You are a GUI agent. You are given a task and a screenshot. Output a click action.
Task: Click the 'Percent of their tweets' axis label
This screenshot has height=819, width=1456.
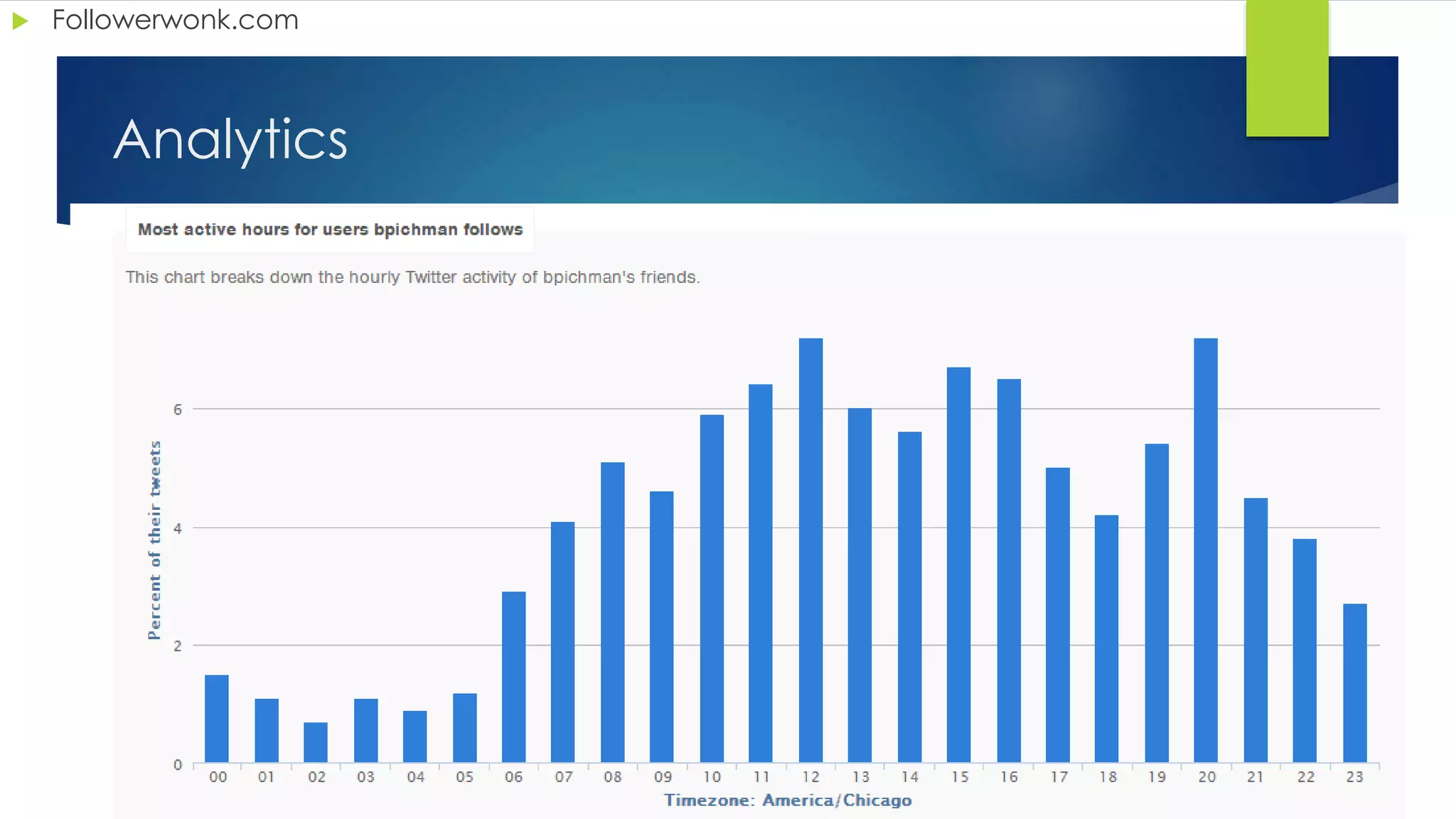(154, 540)
